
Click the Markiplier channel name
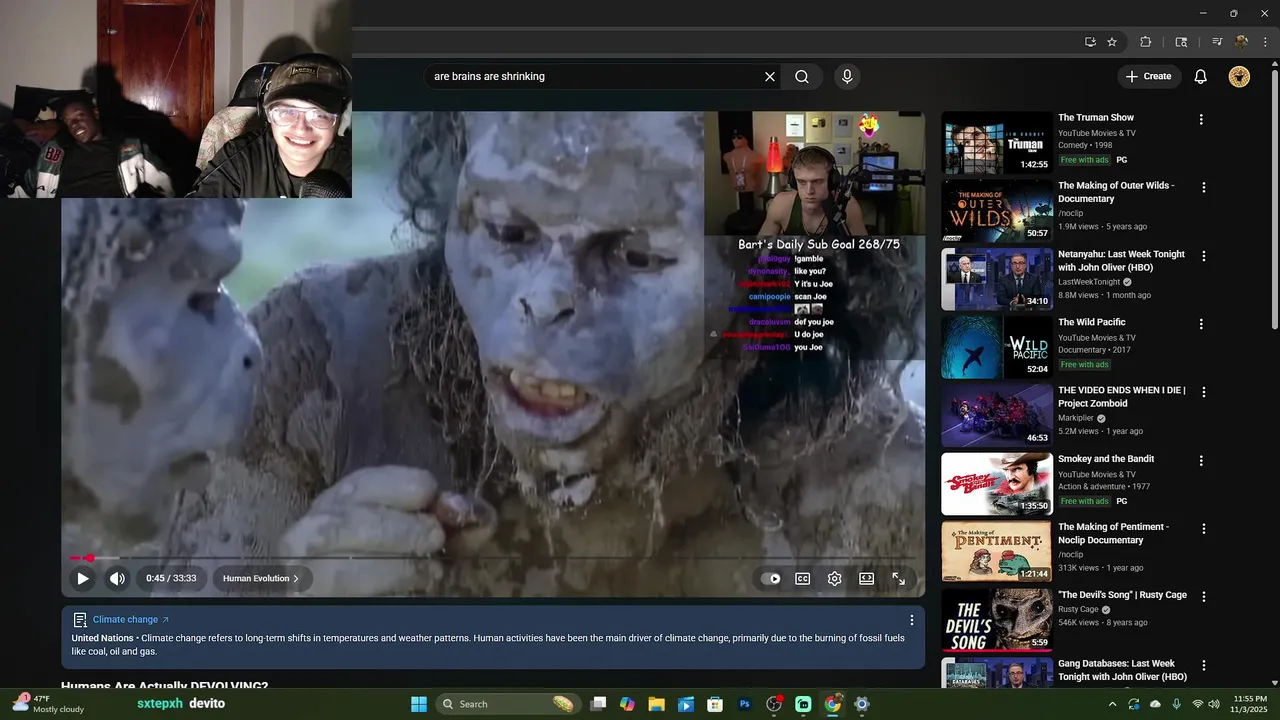(1076, 418)
